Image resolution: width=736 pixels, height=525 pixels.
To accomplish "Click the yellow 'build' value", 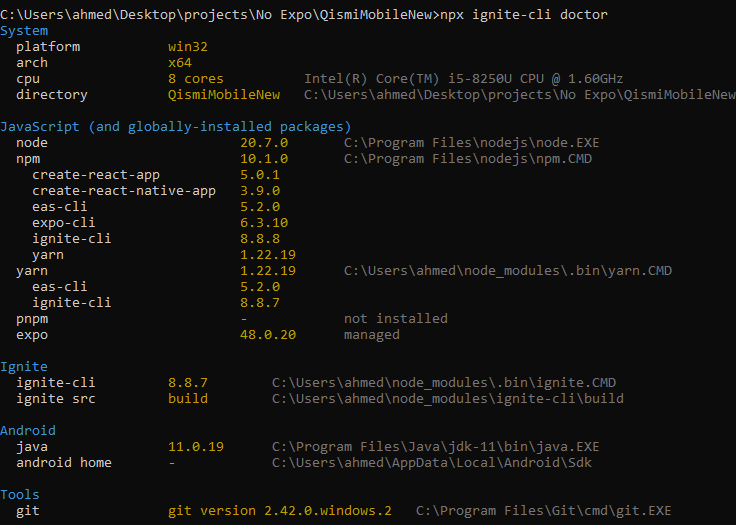I will [x=188, y=399].
